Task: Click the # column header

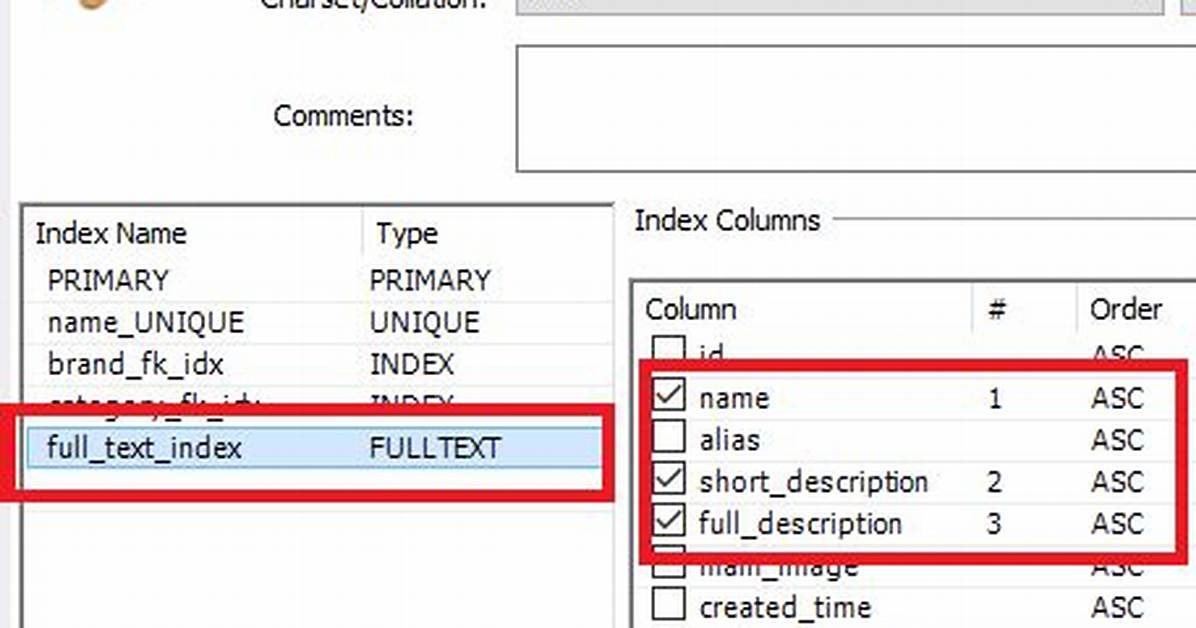Action: 996,309
